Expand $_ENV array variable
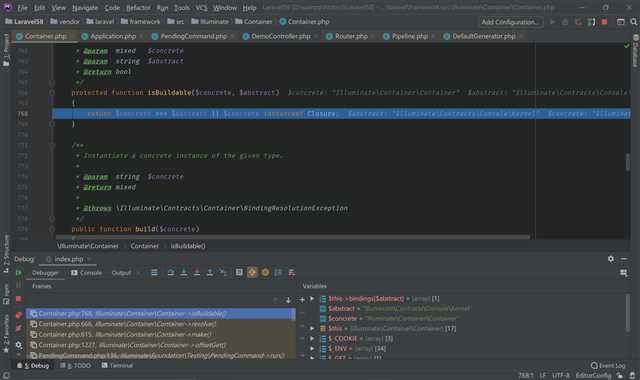The width and height of the screenshot is (640, 380). [x=312, y=349]
